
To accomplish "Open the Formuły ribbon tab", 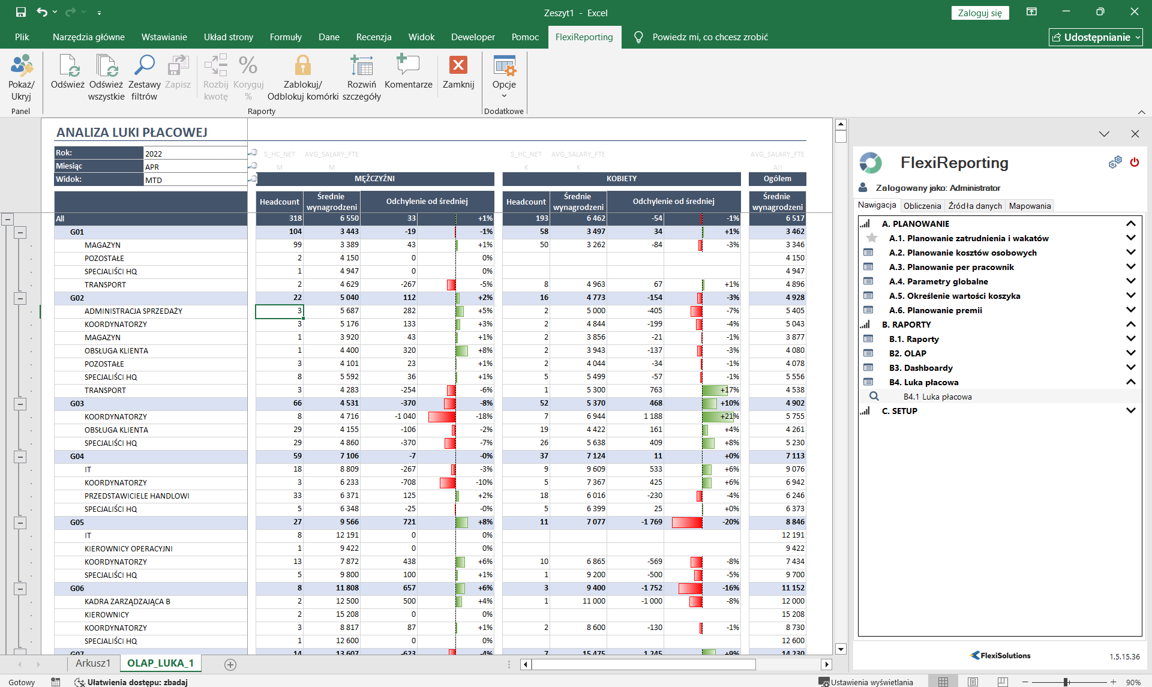I will coord(285,37).
